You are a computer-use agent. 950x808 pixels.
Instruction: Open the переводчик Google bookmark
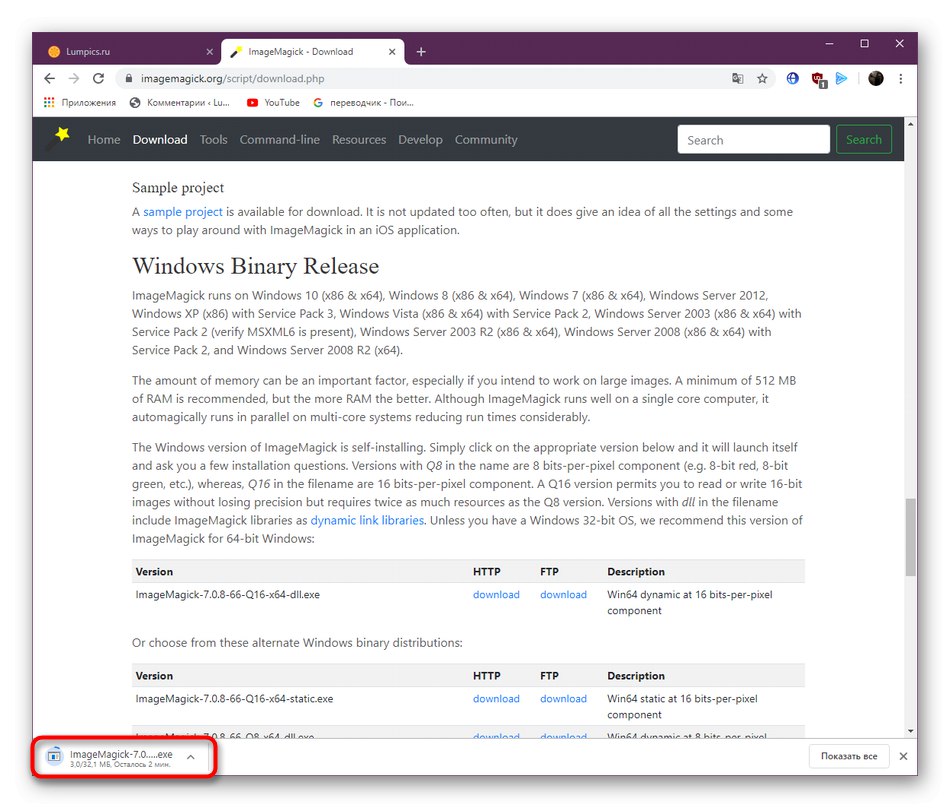tap(363, 102)
